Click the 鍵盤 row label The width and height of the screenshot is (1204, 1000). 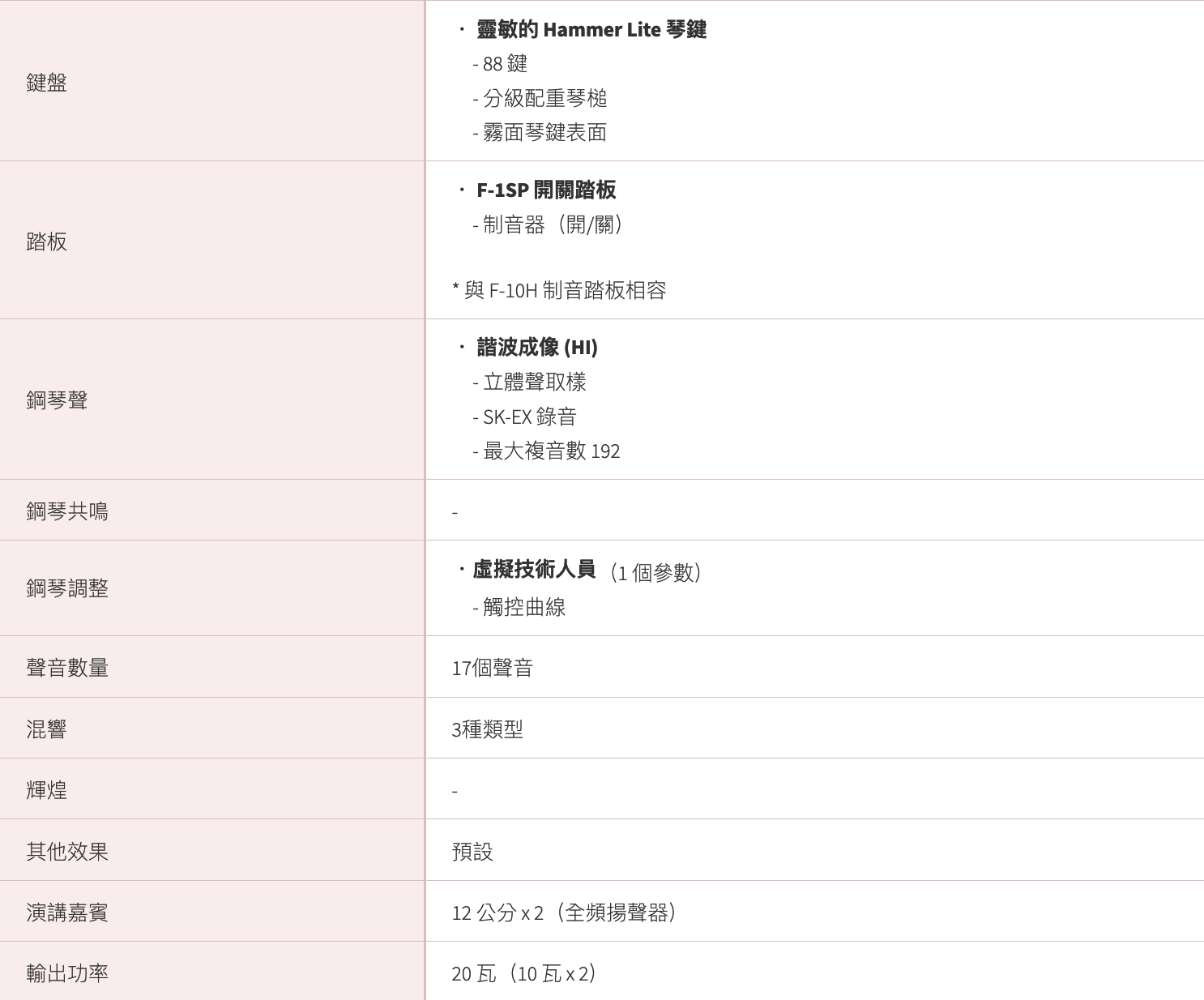click(46, 83)
